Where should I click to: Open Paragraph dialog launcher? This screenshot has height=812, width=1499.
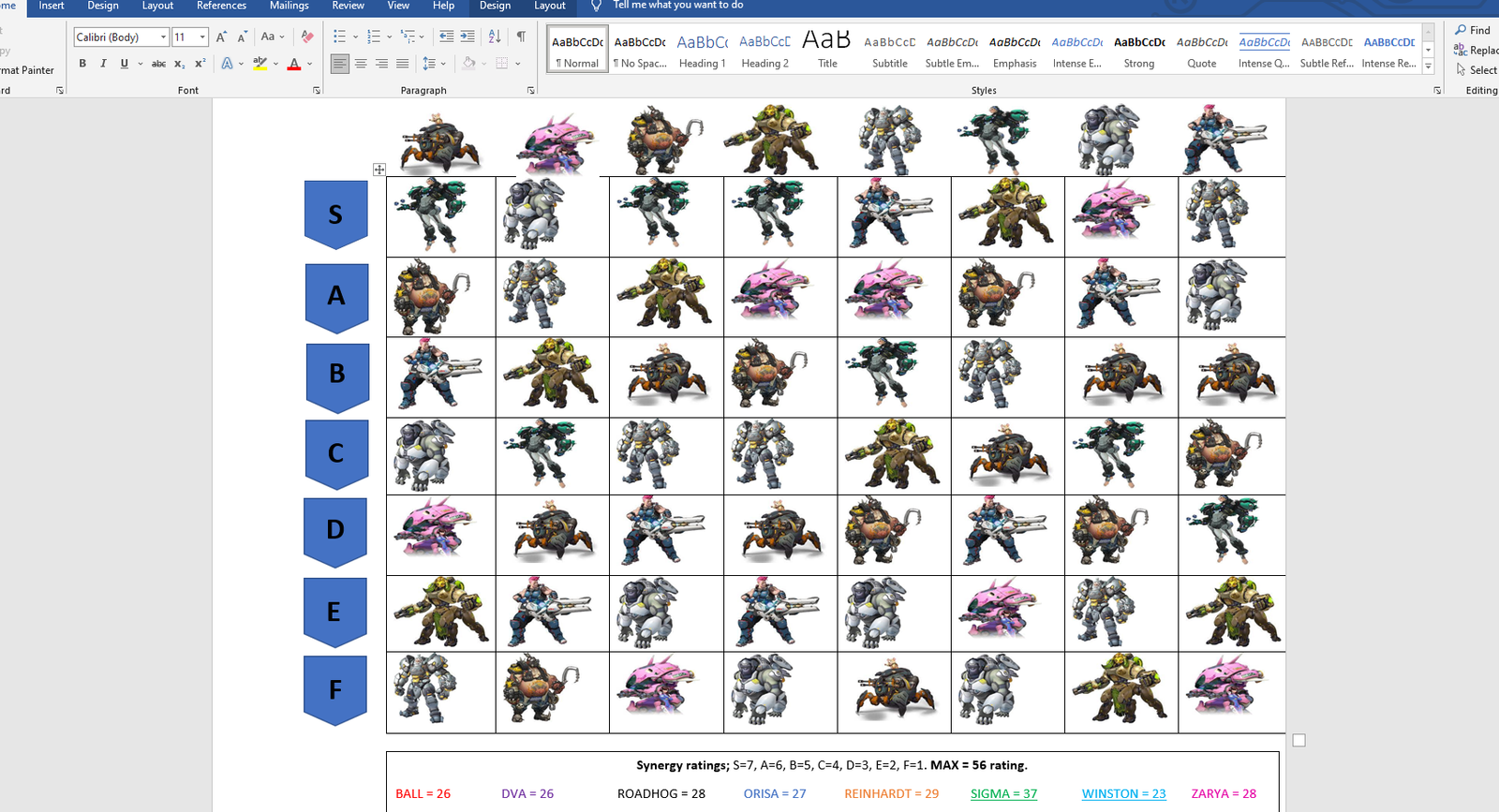[531, 91]
